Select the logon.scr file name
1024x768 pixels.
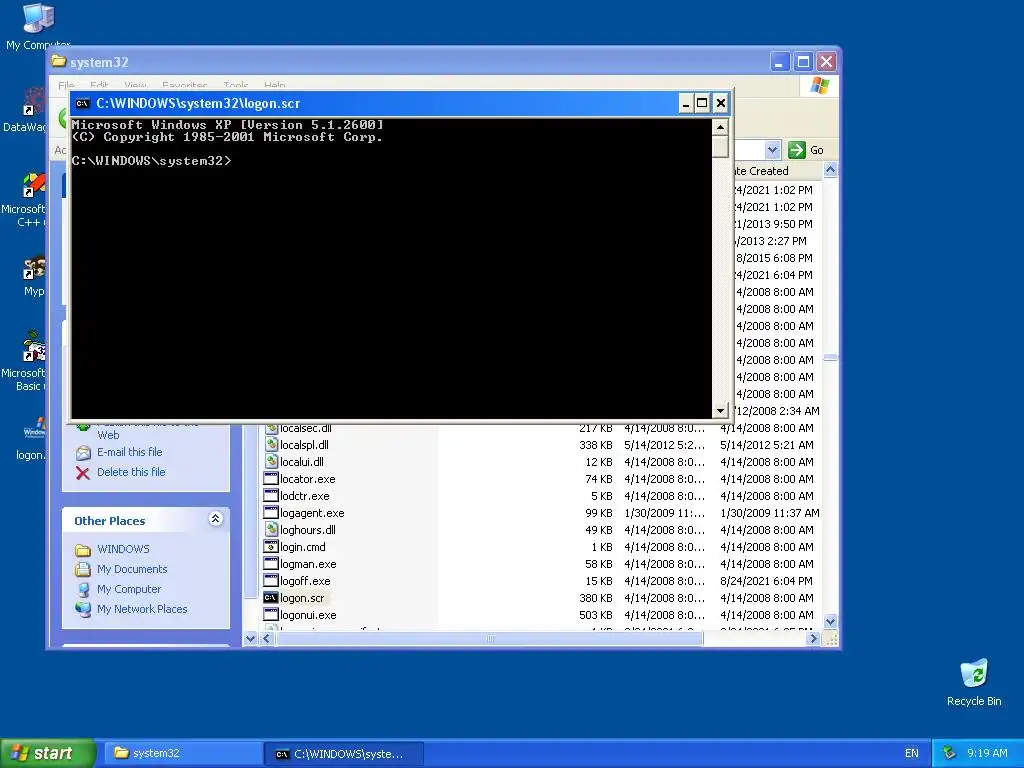[x=302, y=598]
